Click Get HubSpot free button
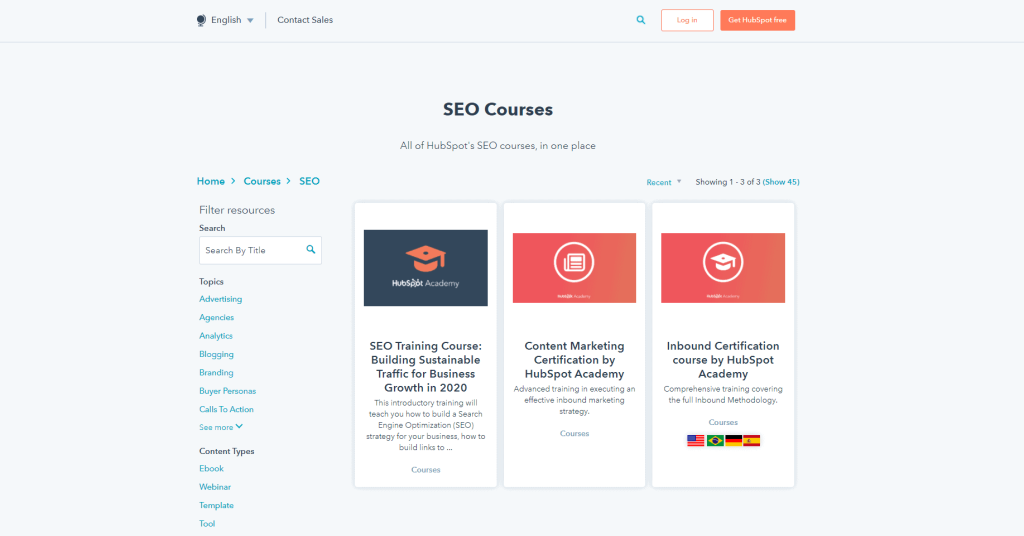The image size is (1024, 536). [x=758, y=20]
